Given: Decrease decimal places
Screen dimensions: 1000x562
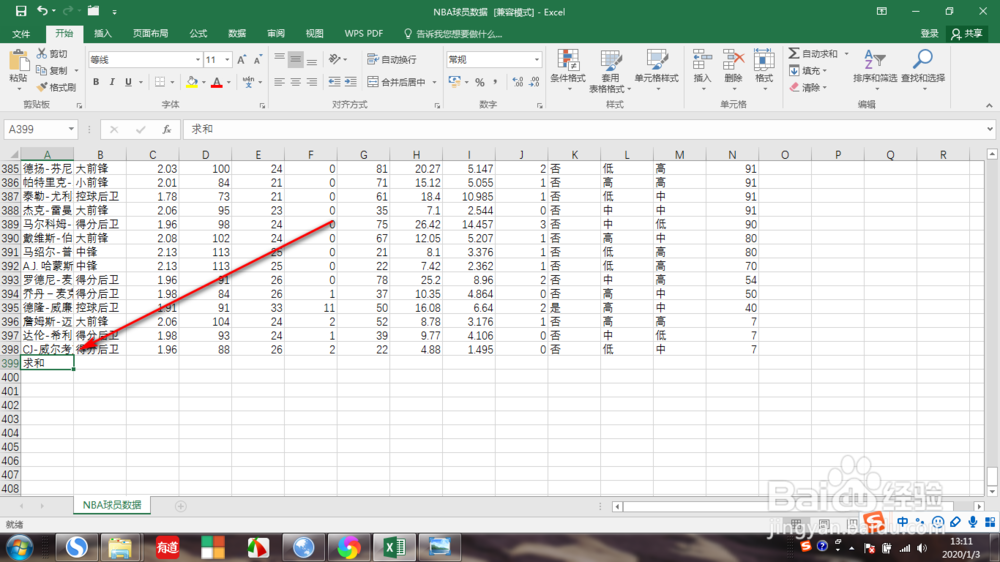Looking at the screenshot, I should click(534, 82).
